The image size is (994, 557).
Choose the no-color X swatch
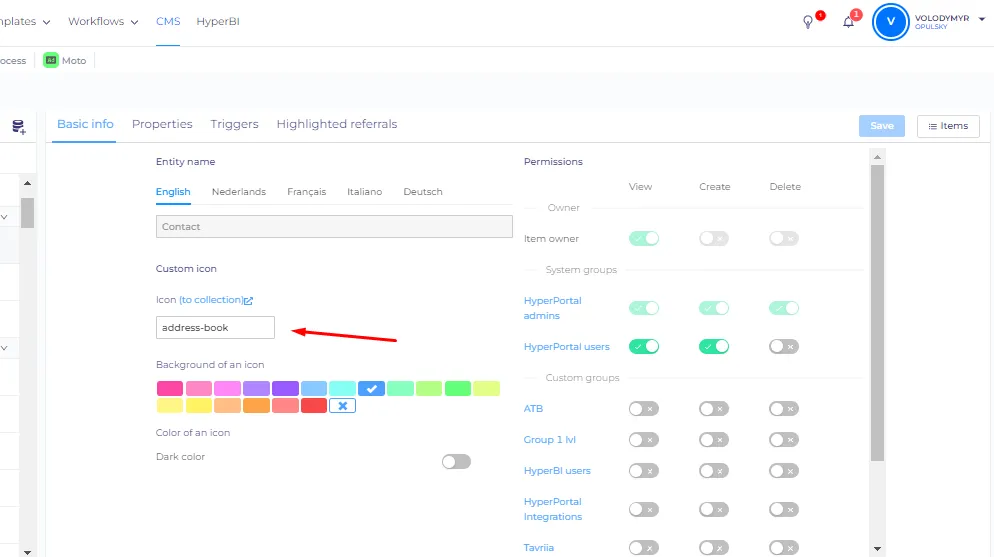tap(342, 406)
